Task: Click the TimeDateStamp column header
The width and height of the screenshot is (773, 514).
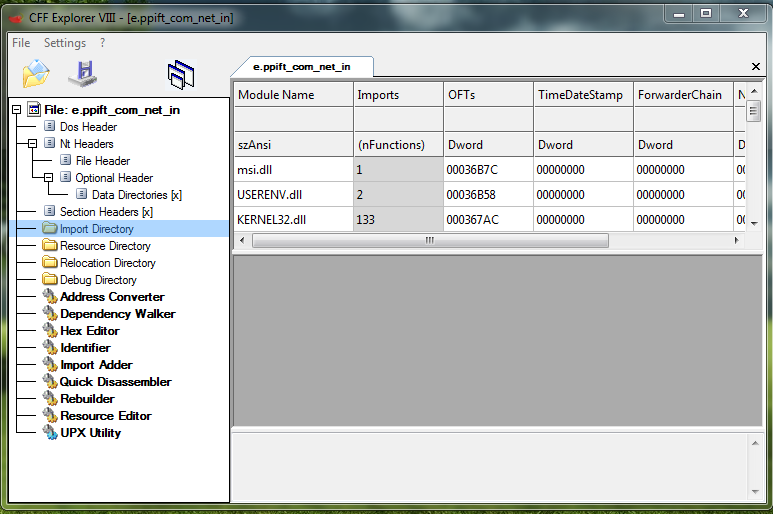Action: point(584,94)
